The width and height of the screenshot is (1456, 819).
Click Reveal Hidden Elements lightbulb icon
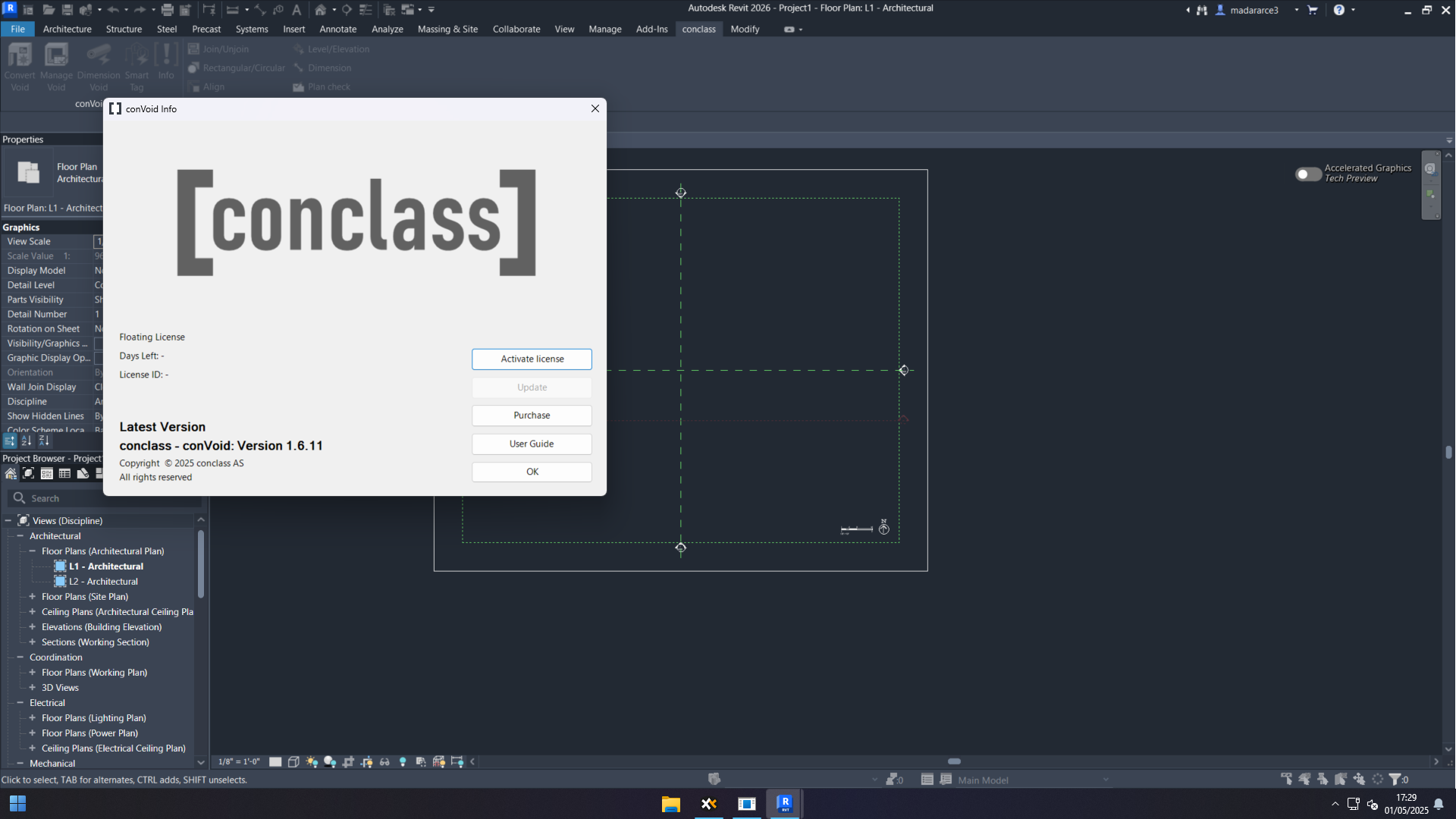point(403,761)
